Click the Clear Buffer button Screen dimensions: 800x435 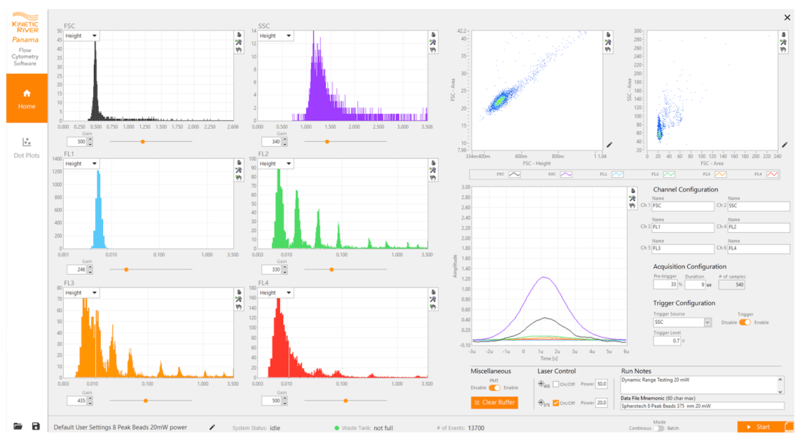(494, 402)
